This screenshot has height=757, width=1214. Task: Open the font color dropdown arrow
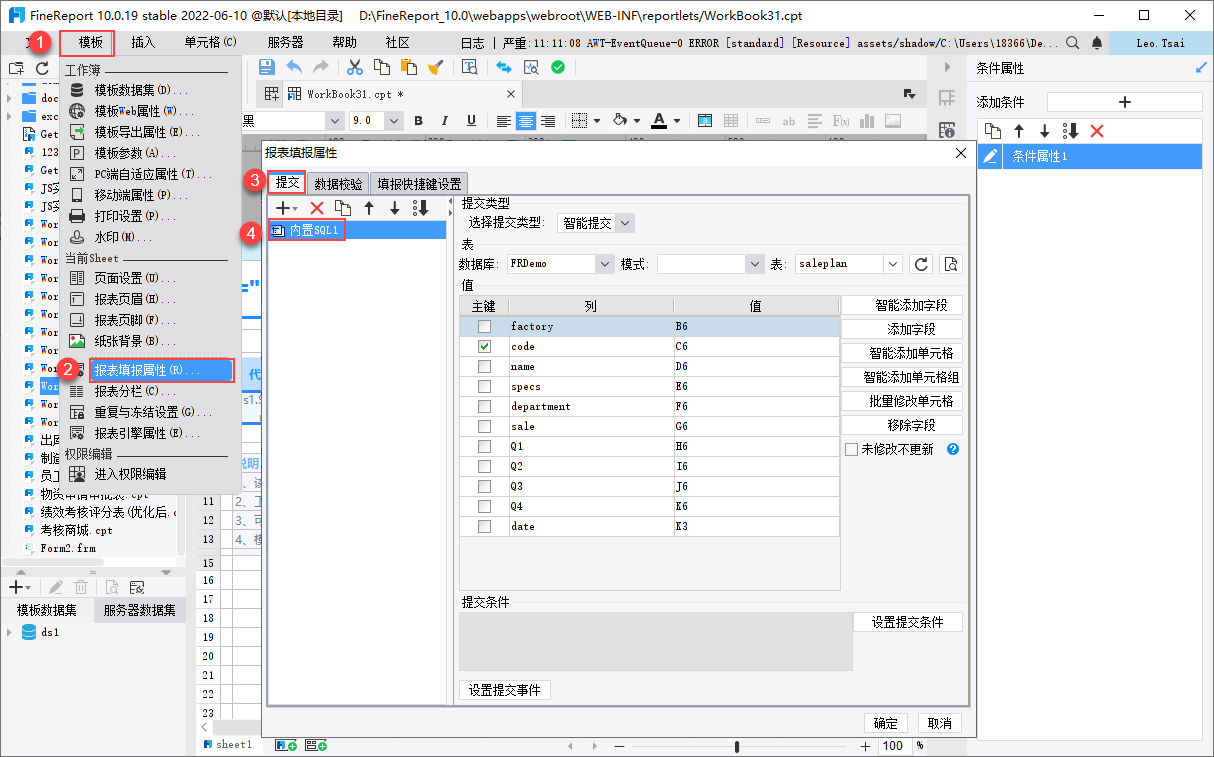coord(677,121)
